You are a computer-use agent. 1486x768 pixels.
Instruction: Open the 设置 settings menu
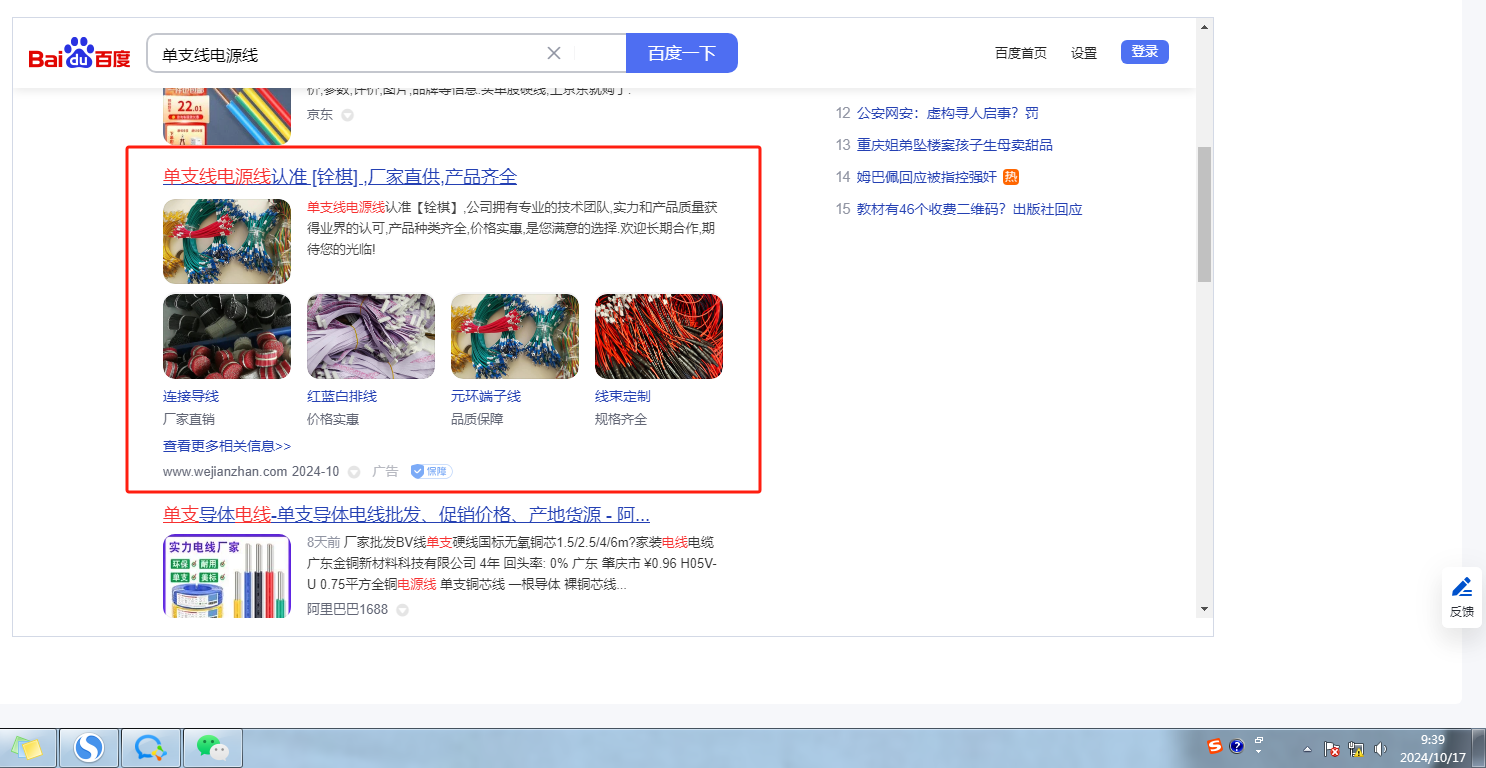(x=1084, y=53)
